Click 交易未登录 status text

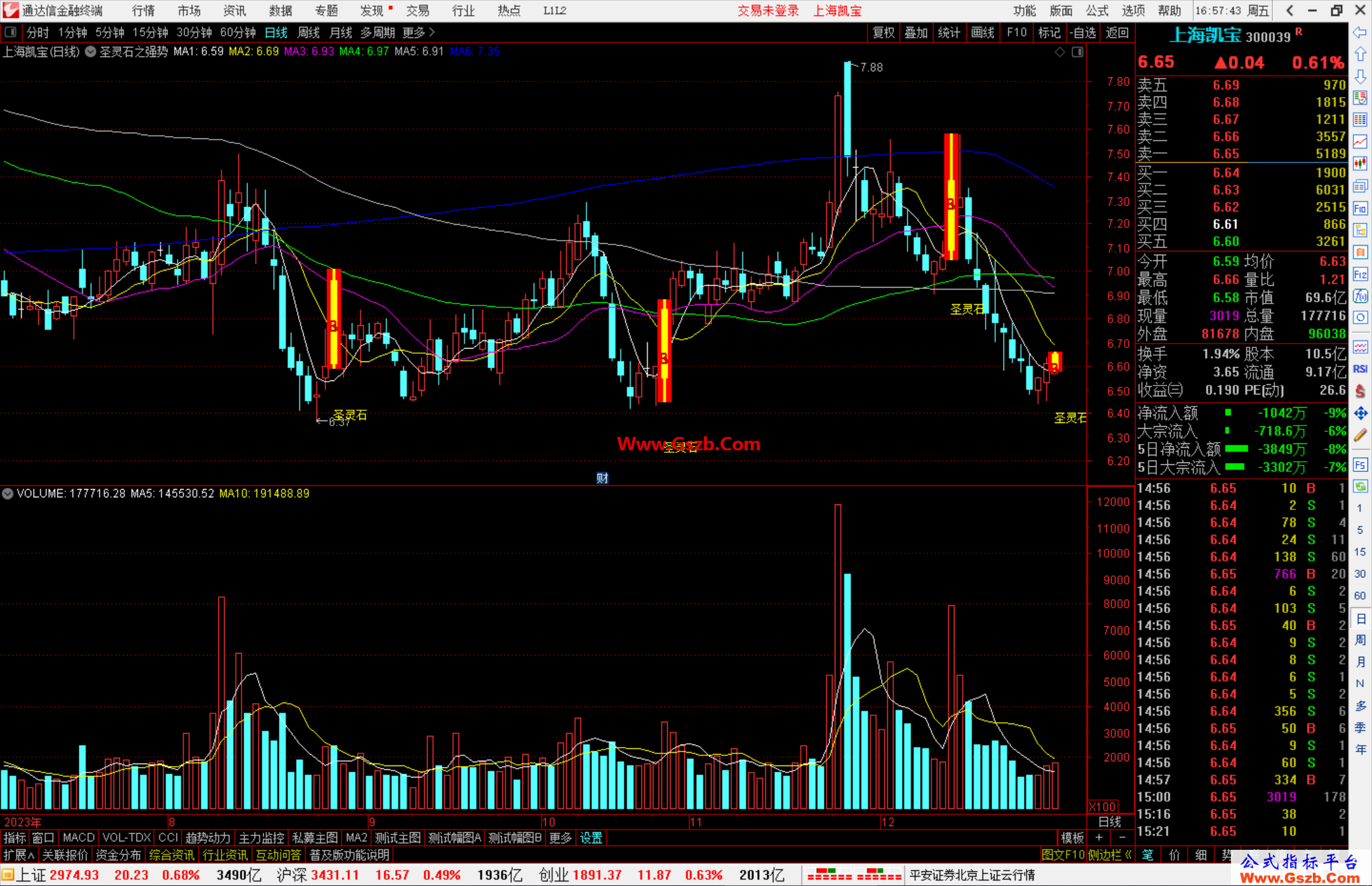768,11
